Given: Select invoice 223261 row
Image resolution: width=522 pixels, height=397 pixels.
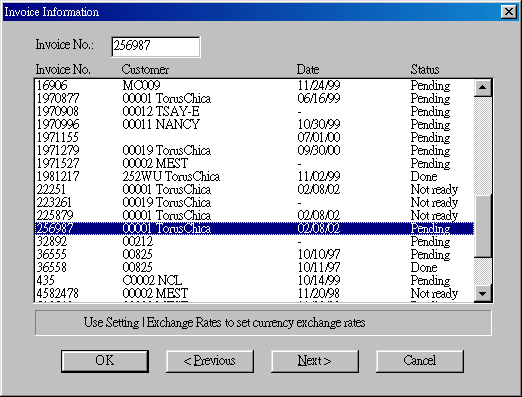Looking at the screenshot, I should coord(254,202).
